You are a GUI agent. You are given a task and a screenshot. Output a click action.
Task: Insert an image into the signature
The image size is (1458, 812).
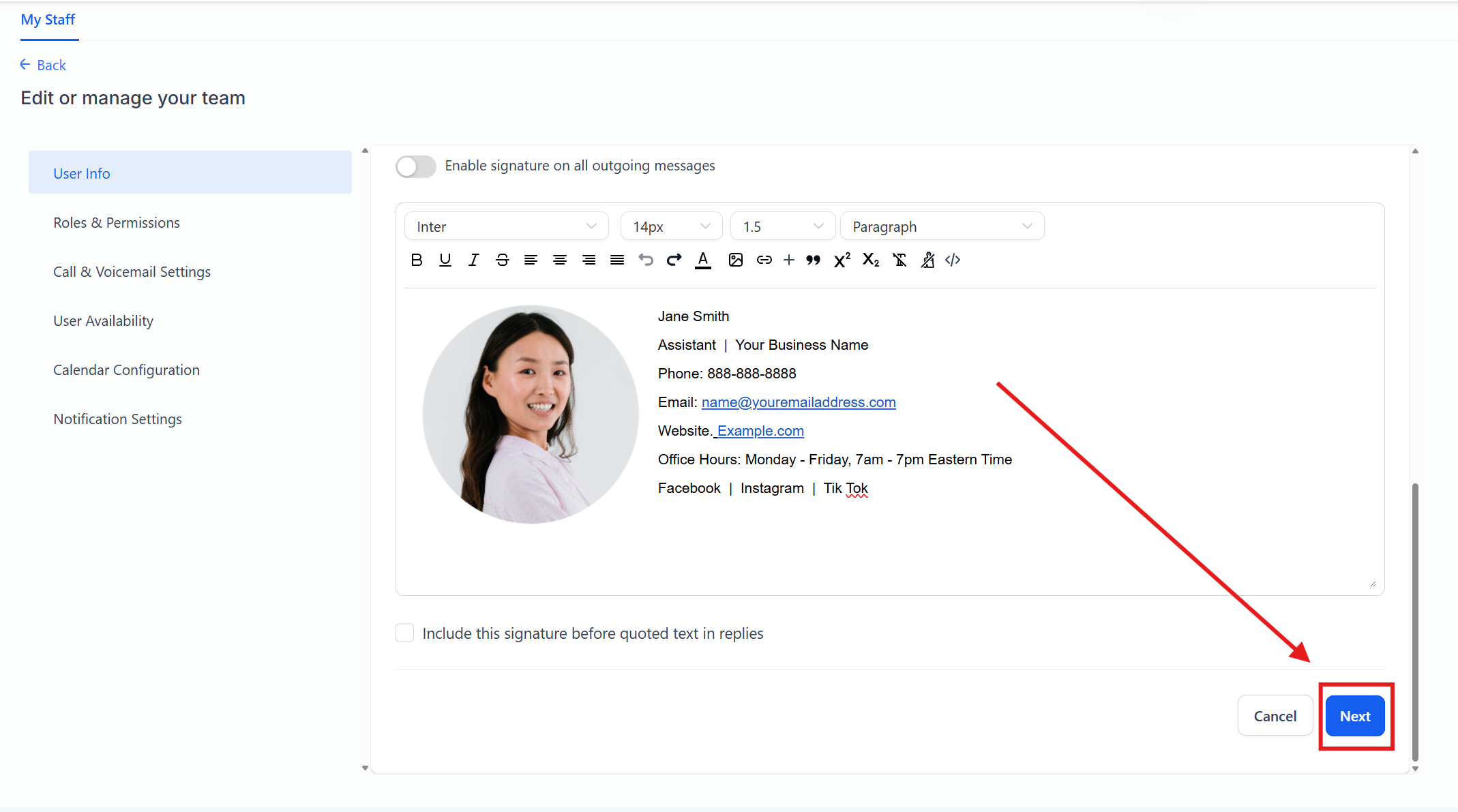point(735,260)
